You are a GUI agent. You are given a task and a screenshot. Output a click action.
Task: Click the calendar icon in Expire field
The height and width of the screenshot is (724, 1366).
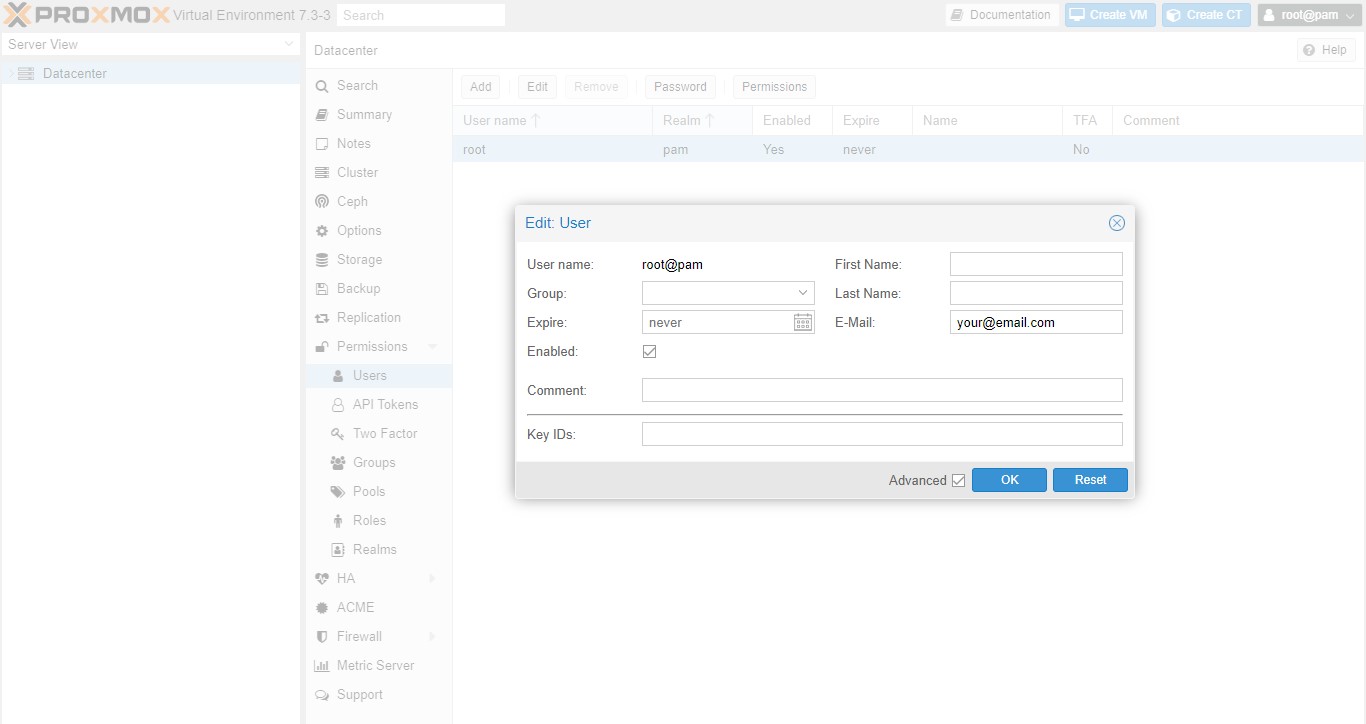point(803,322)
